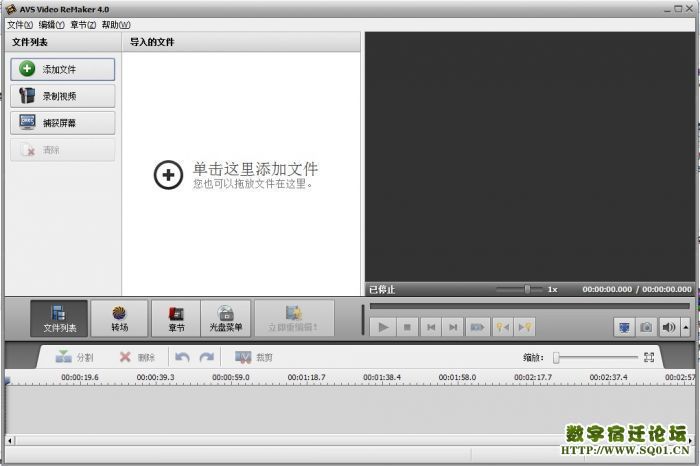Click the 00:00:00.000 current time display
This screenshot has width=700, height=466.
point(607,289)
